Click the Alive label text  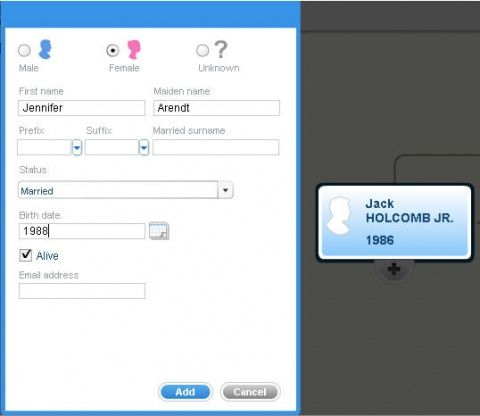coord(47,256)
